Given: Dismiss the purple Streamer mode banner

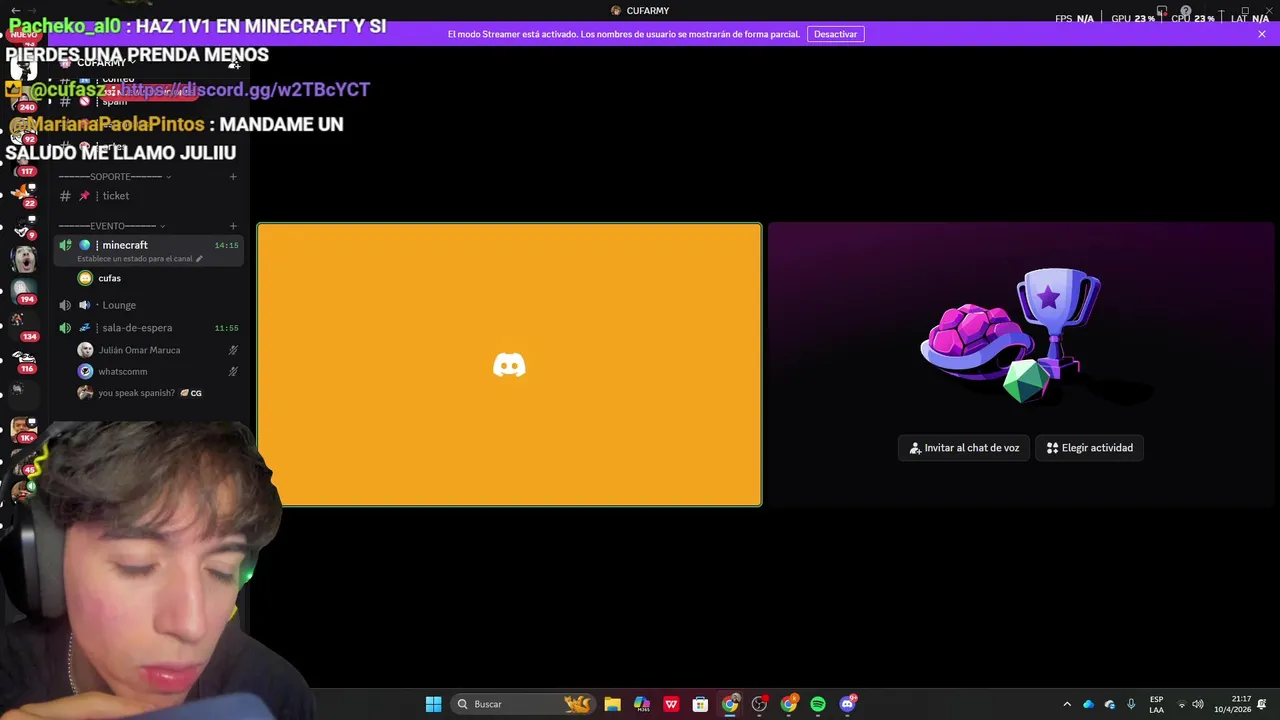Looking at the screenshot, I should click(x=1262, y=34).
